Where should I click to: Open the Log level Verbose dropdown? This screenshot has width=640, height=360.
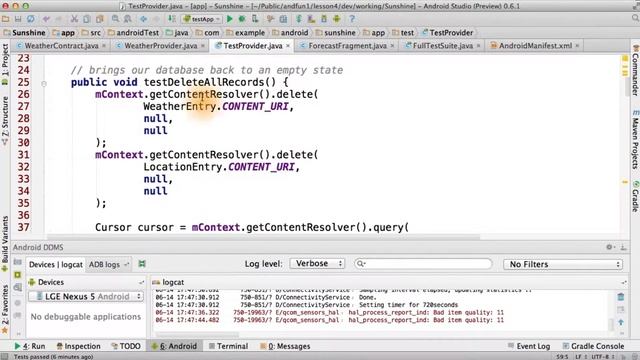pos(317,264)
